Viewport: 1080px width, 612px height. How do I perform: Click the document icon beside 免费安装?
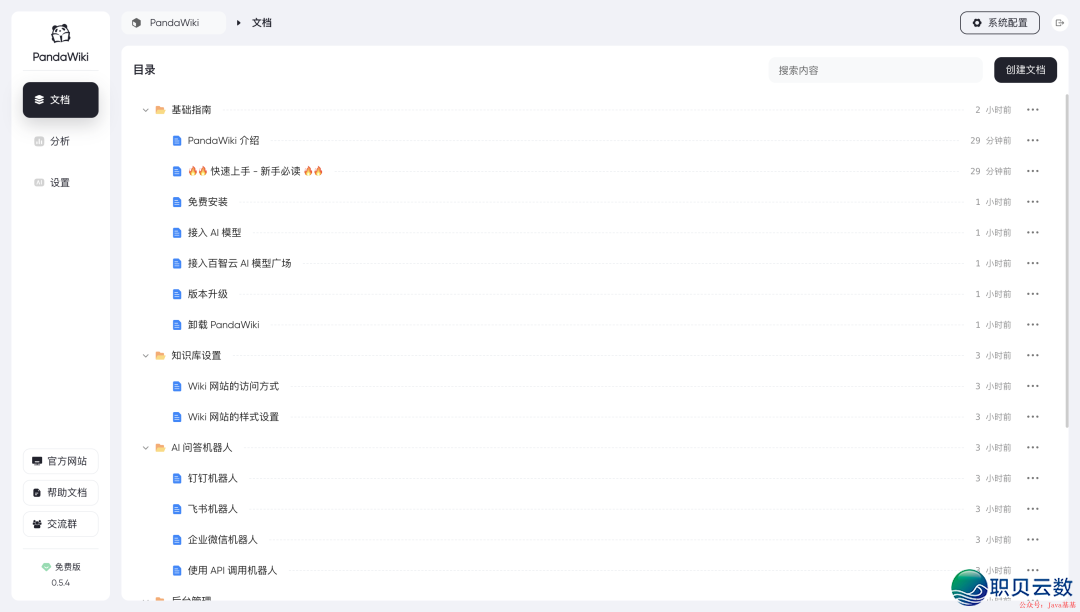[177, 202]
